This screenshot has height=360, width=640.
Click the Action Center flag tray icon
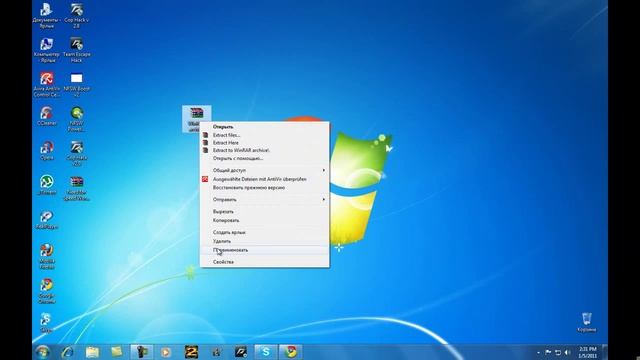[548, 352]
